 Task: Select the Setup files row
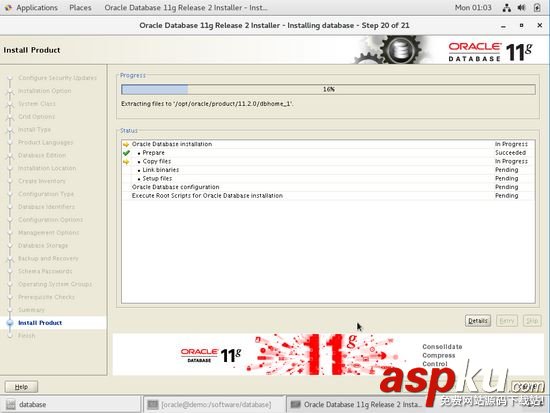click(x=328, y=179)
